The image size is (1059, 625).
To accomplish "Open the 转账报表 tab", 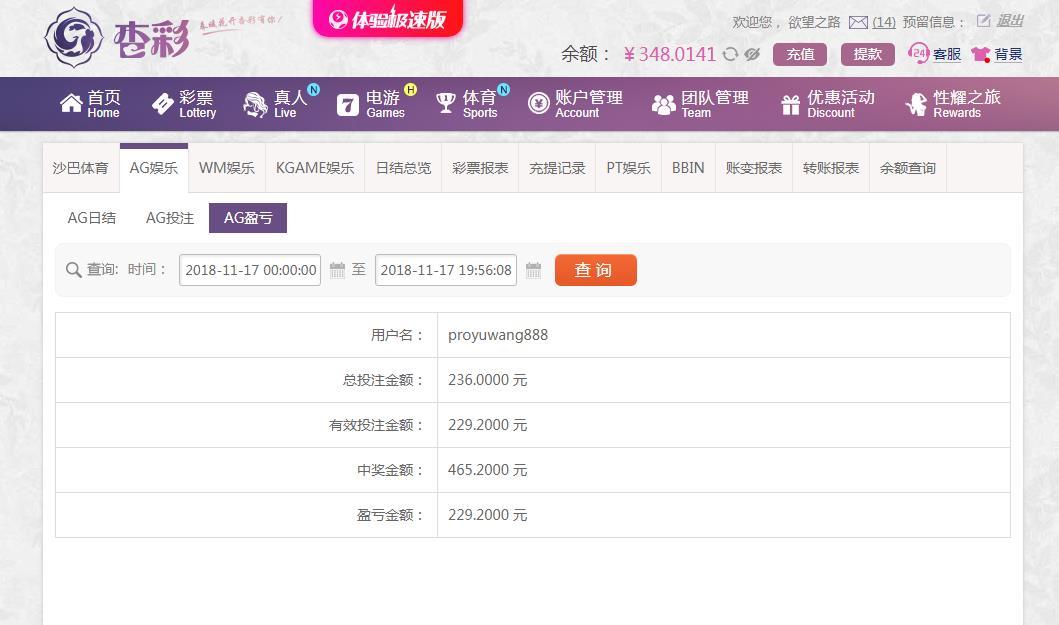I will (831, 168).
